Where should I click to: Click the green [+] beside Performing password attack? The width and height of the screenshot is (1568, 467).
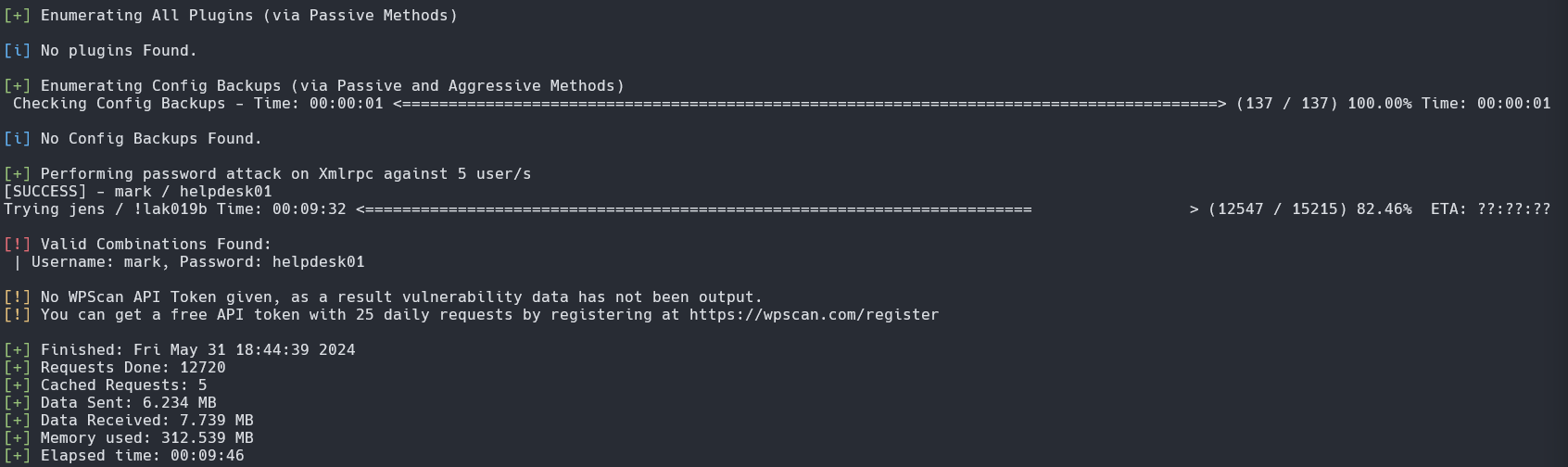18,174
